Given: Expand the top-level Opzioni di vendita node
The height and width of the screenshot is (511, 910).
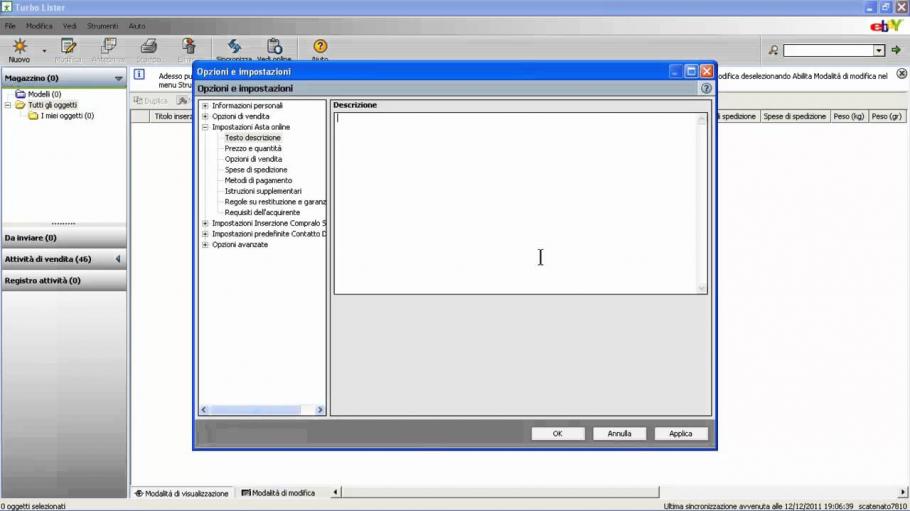Looking at the screenshot, I should 205,116.
